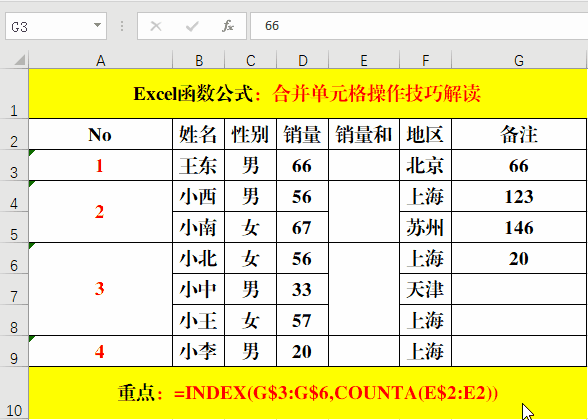This screenshot has height=420, width=588.
Task: Click the green error indicator in cell A3
Action: click(x=32, y=152)
